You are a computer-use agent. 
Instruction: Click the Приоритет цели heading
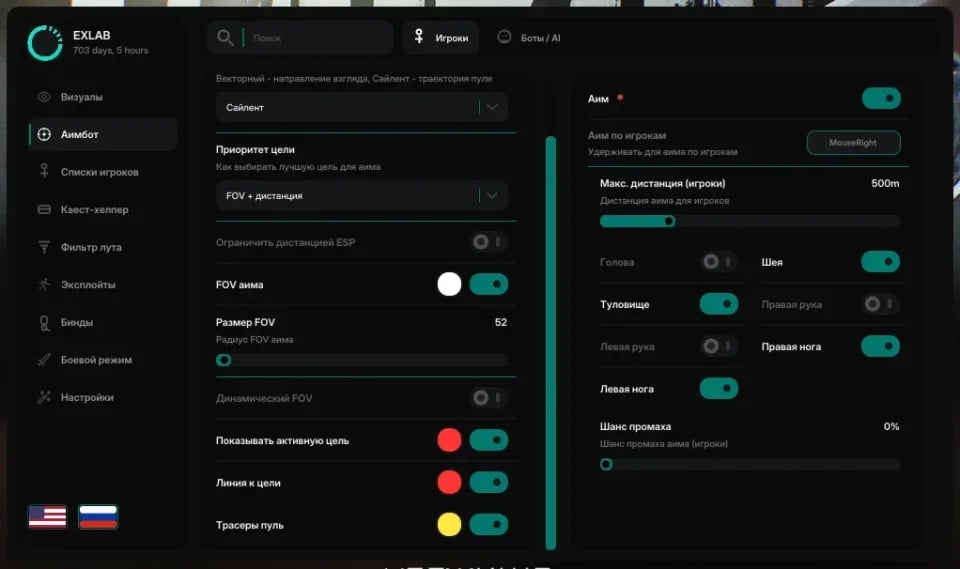[255, 149]
